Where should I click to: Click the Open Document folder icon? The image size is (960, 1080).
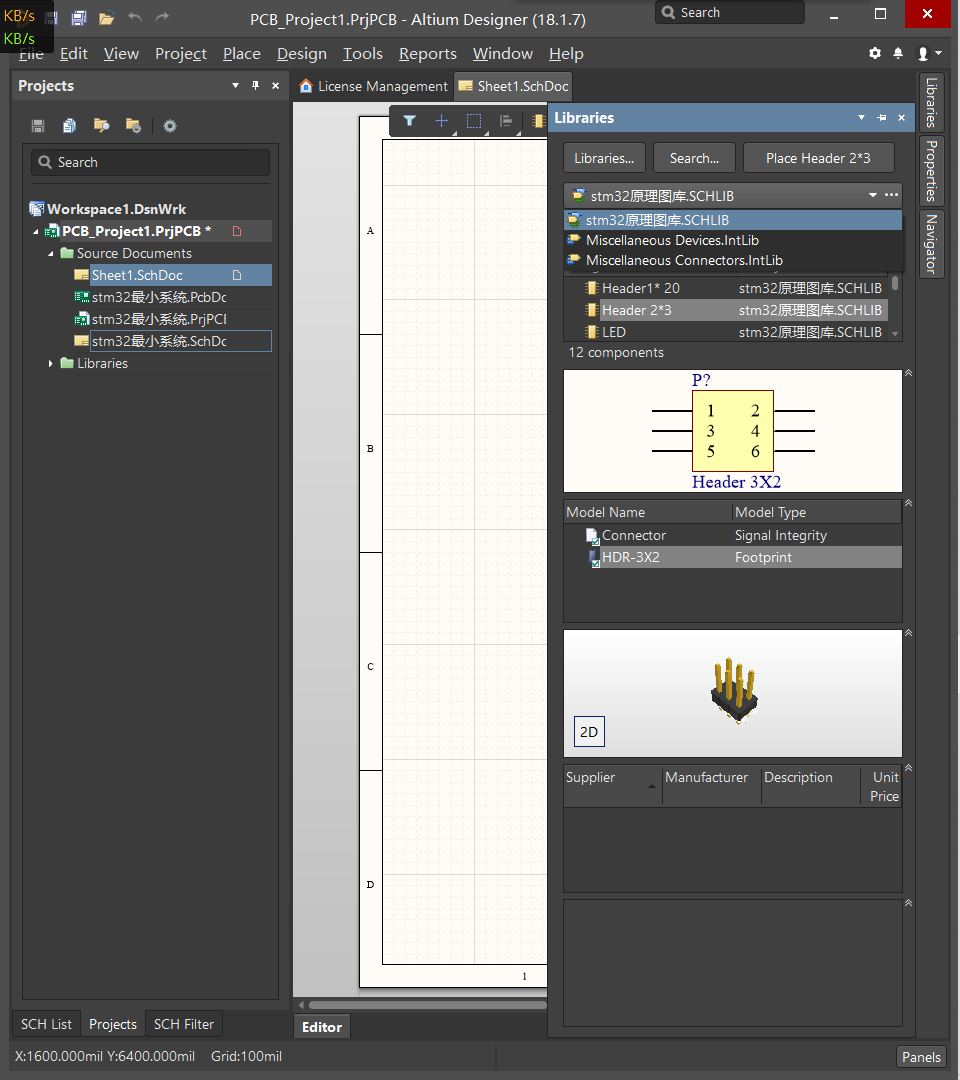[x=106, y=18]
